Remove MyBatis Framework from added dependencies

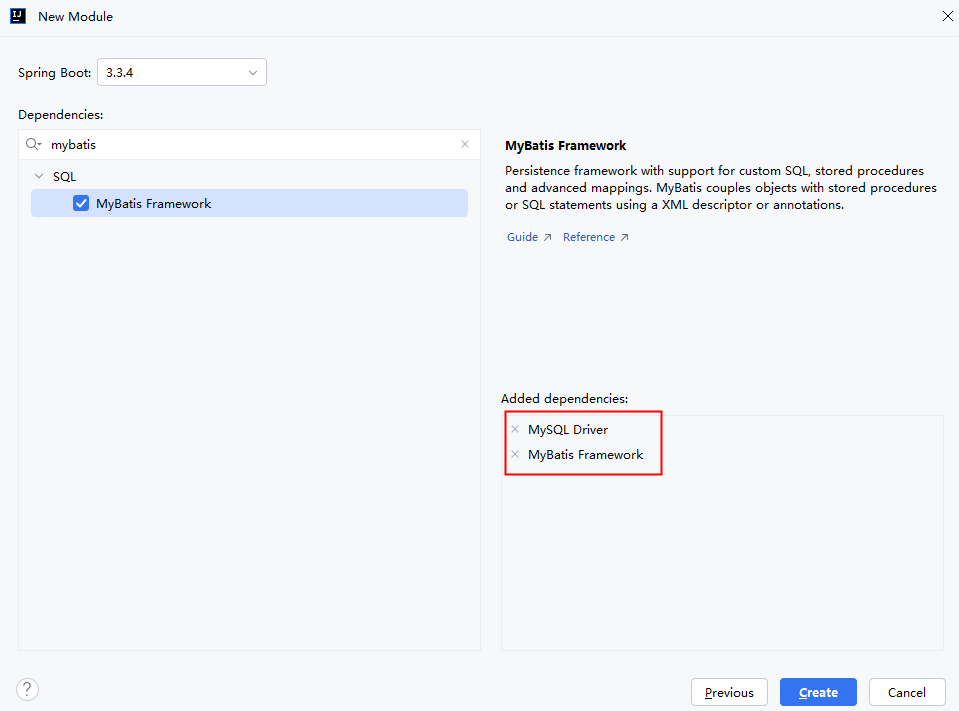pyautogui.click(x=515, y=454)
